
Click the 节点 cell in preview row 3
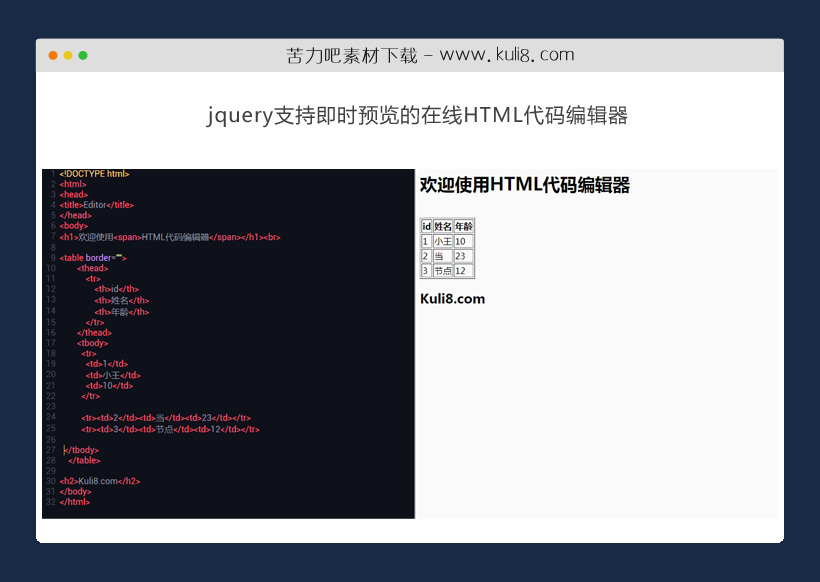(x=442, y=270)
